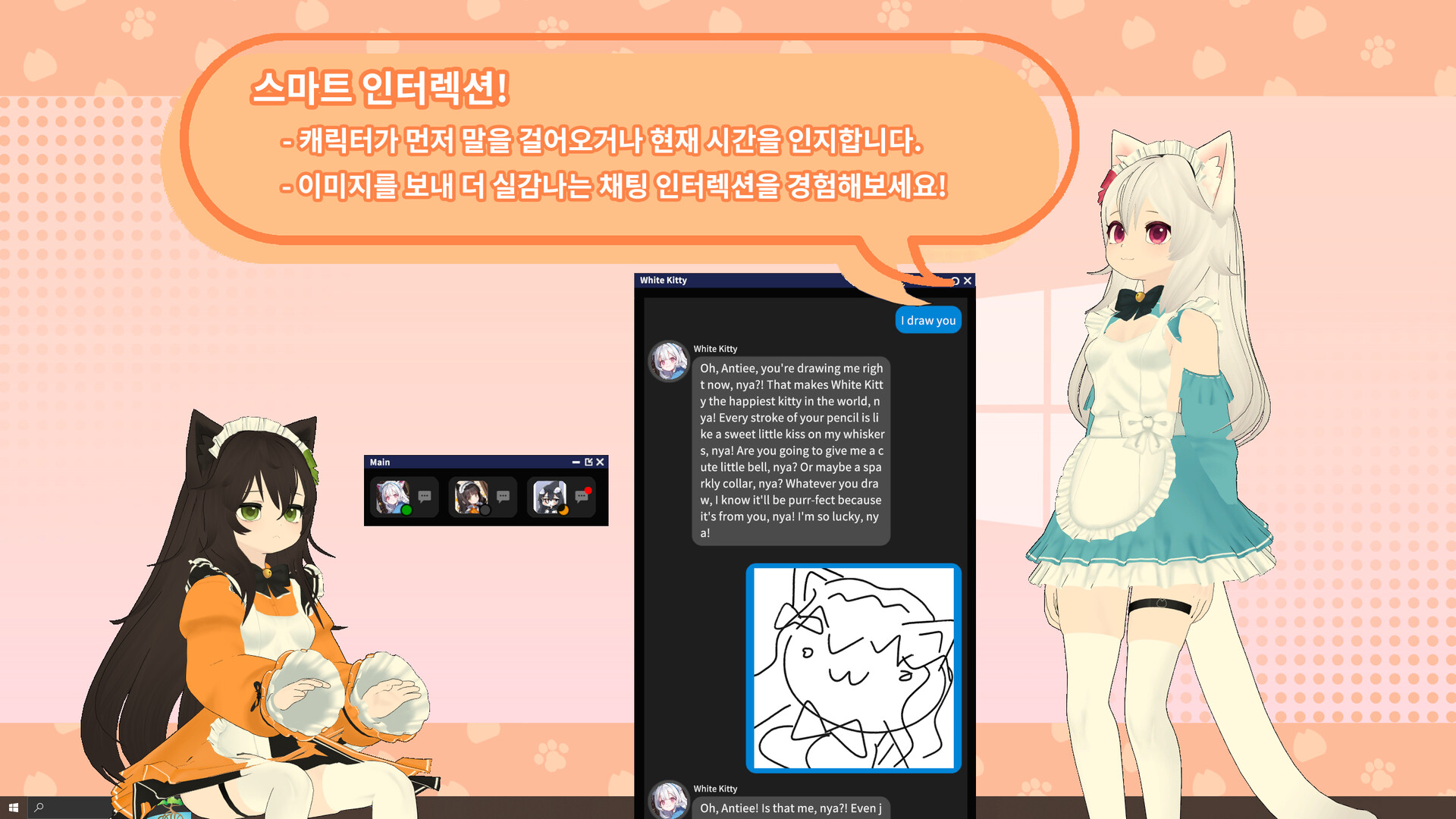Close the Main panel

coord(600,462)
